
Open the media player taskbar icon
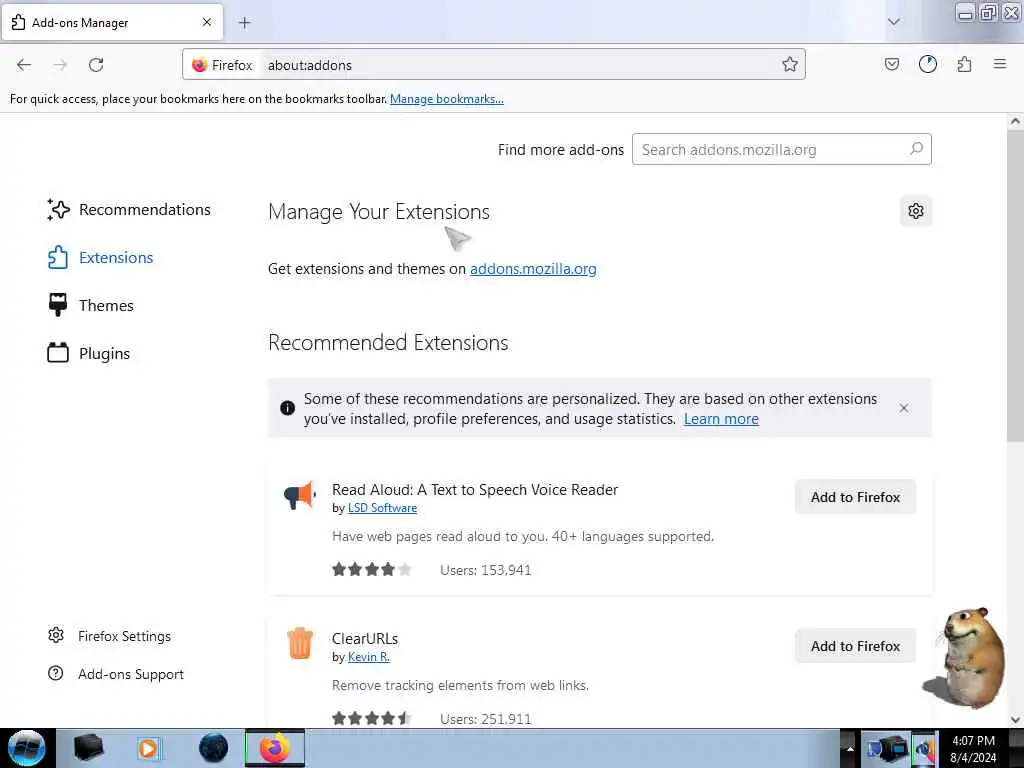coord(148,748)
